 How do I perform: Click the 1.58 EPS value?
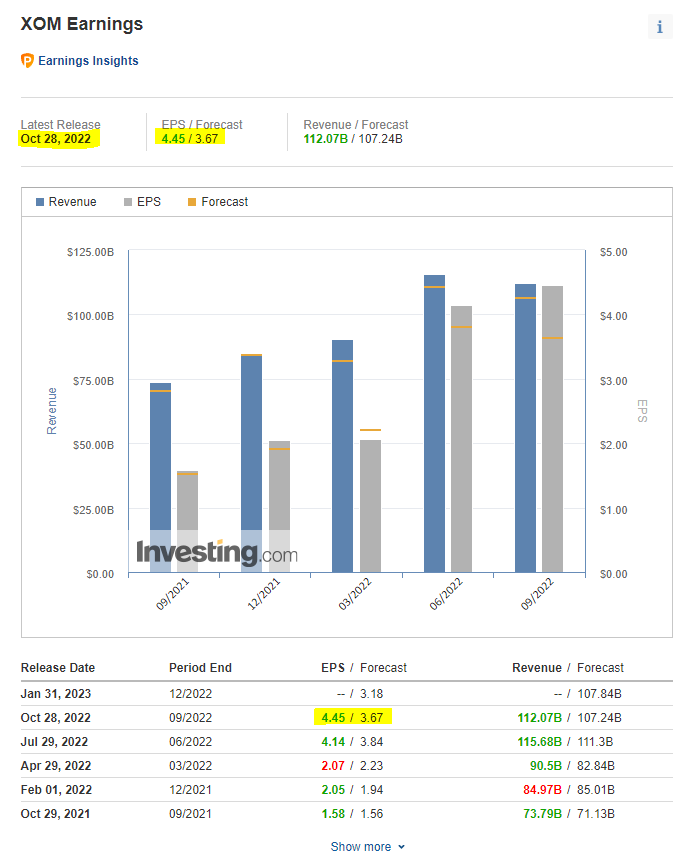333,814
